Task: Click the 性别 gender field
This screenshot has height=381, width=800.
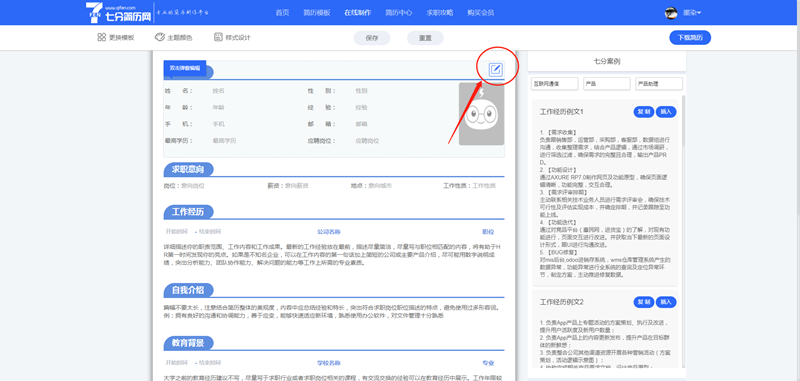Action: (361, 91)
